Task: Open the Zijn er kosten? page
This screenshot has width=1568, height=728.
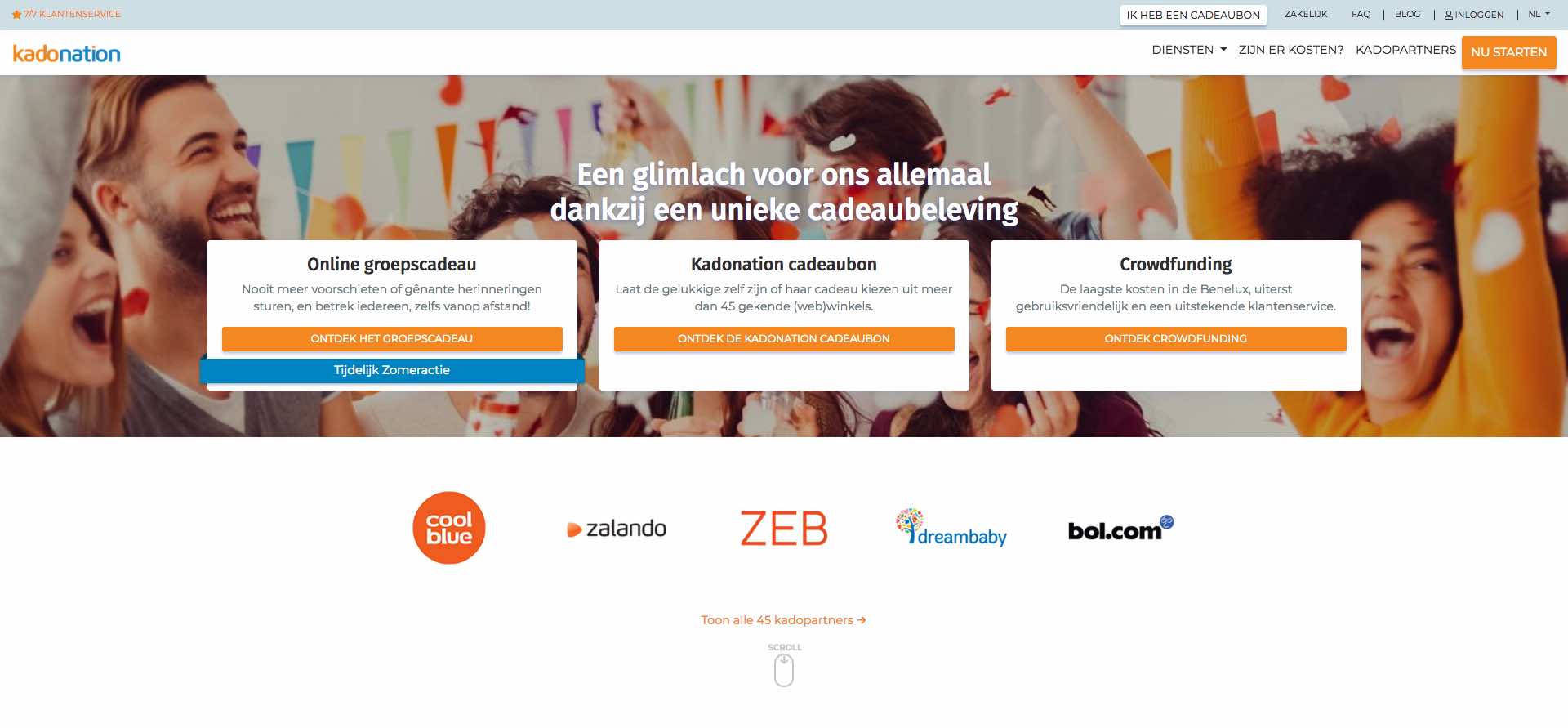Action: (x=1290, y=50)
